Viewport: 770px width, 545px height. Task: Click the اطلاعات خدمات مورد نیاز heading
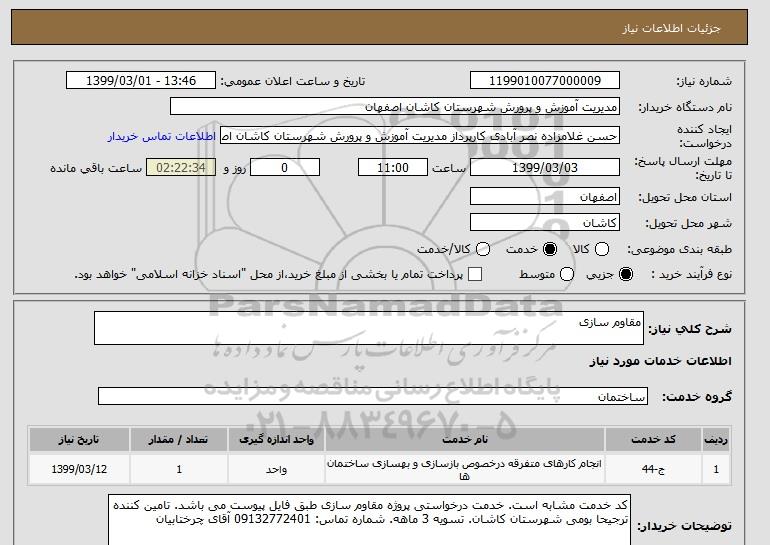click(660, 361)
